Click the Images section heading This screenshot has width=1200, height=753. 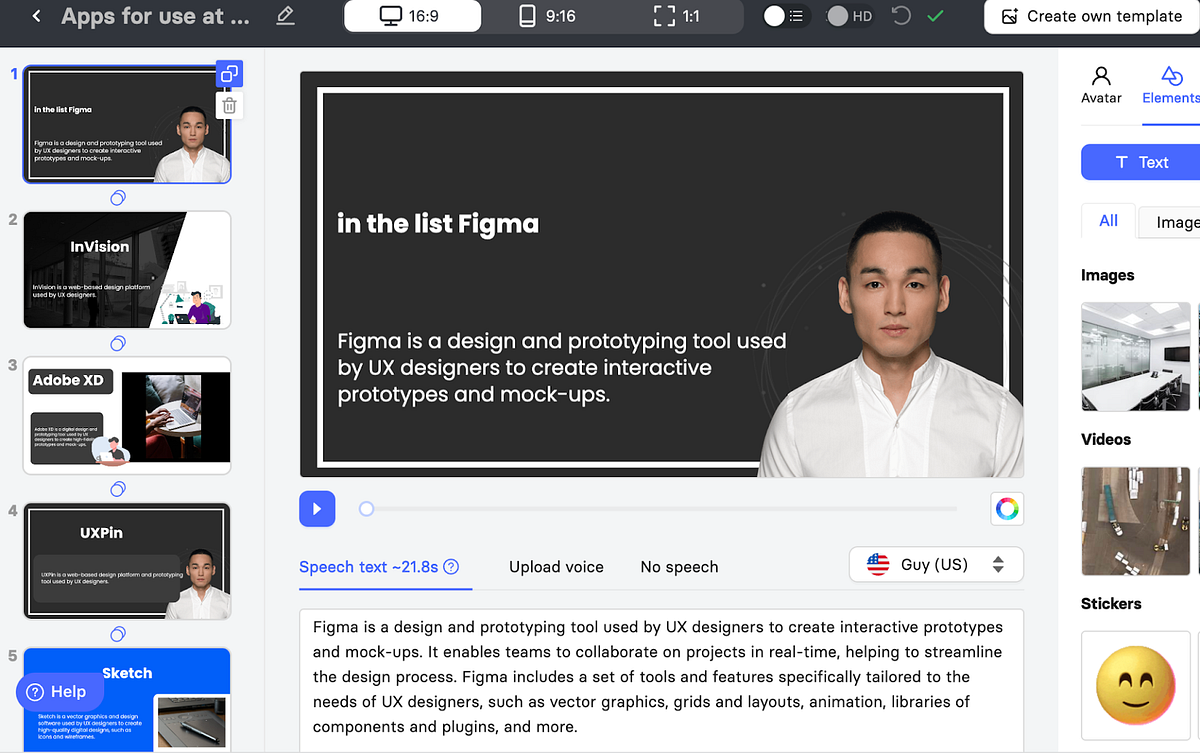(1107, 275)
